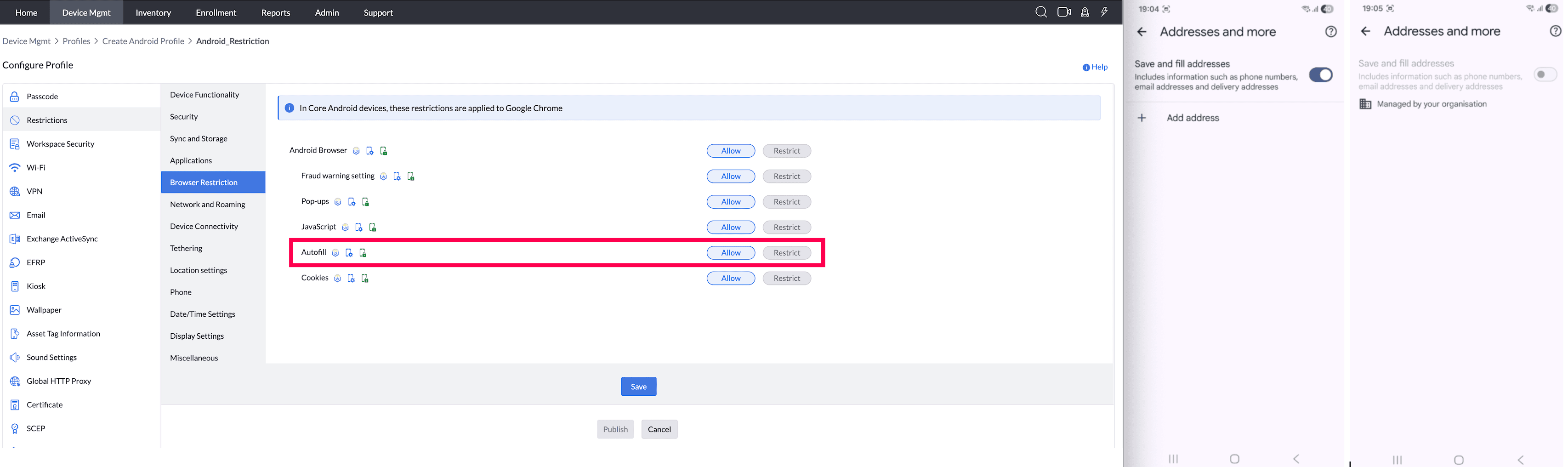Select Restrict for Cookies
This screenshot has width=1568, height=467.
click(787, 278)
